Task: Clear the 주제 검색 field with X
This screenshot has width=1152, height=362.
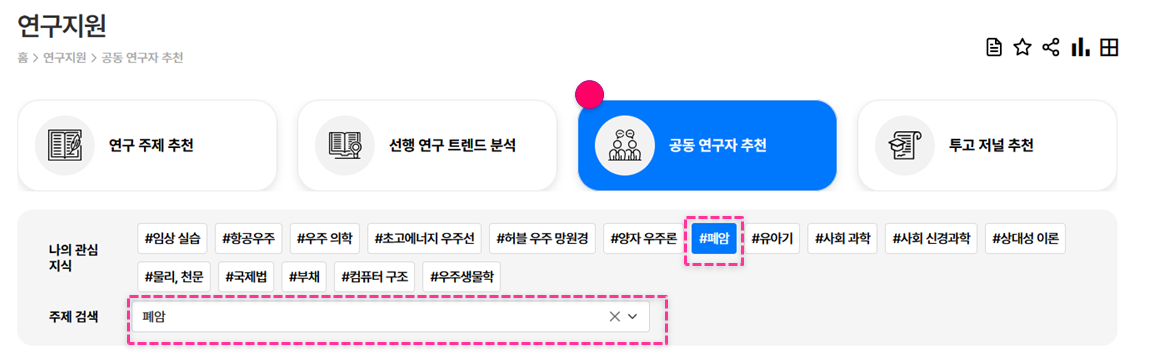Action: [615, 316]
